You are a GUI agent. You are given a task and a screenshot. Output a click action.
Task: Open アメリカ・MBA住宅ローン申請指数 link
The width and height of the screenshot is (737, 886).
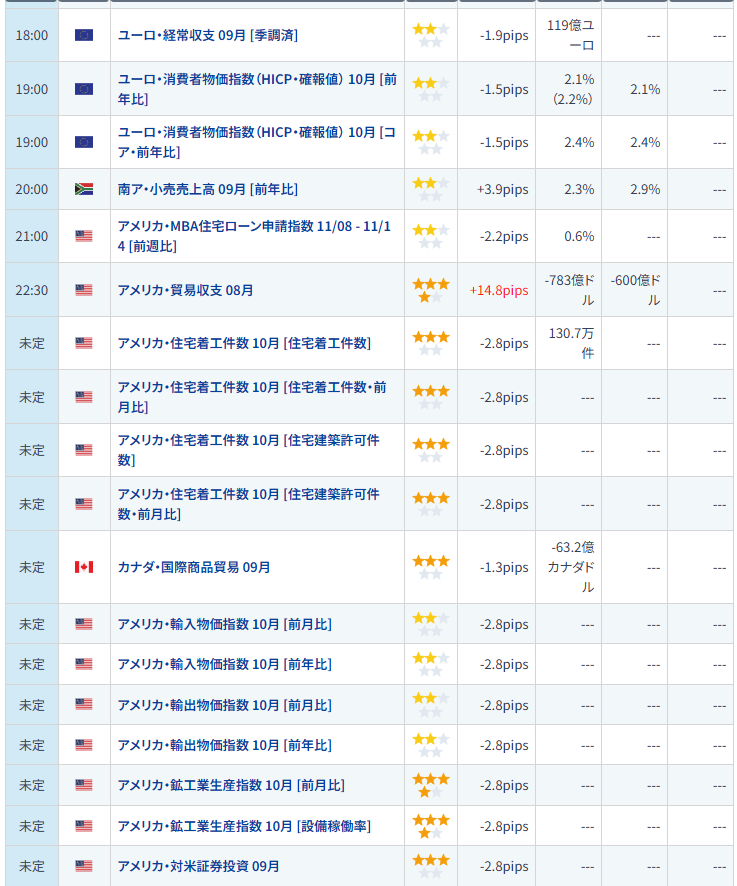(x=256, y=236)
